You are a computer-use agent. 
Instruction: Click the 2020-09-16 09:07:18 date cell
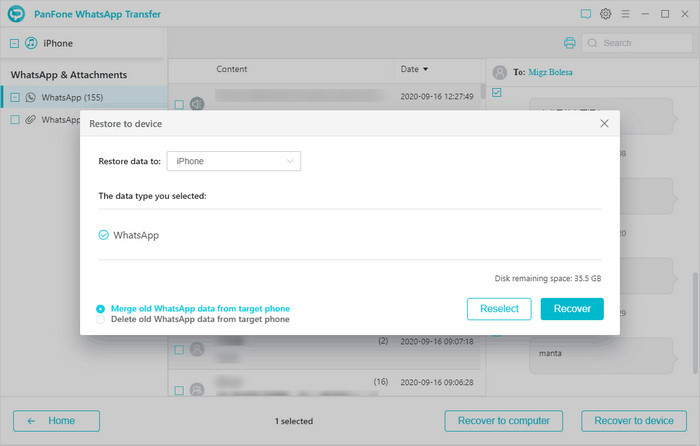tap(437, 342)
